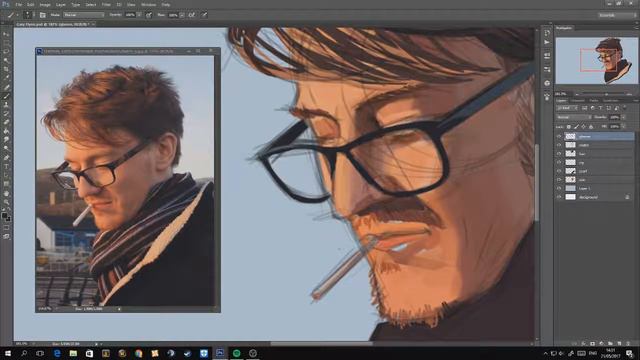Select the Zoom tool in the toolbox
The height and width of the screenshot is (360, 640).
[x=6, y=202]
